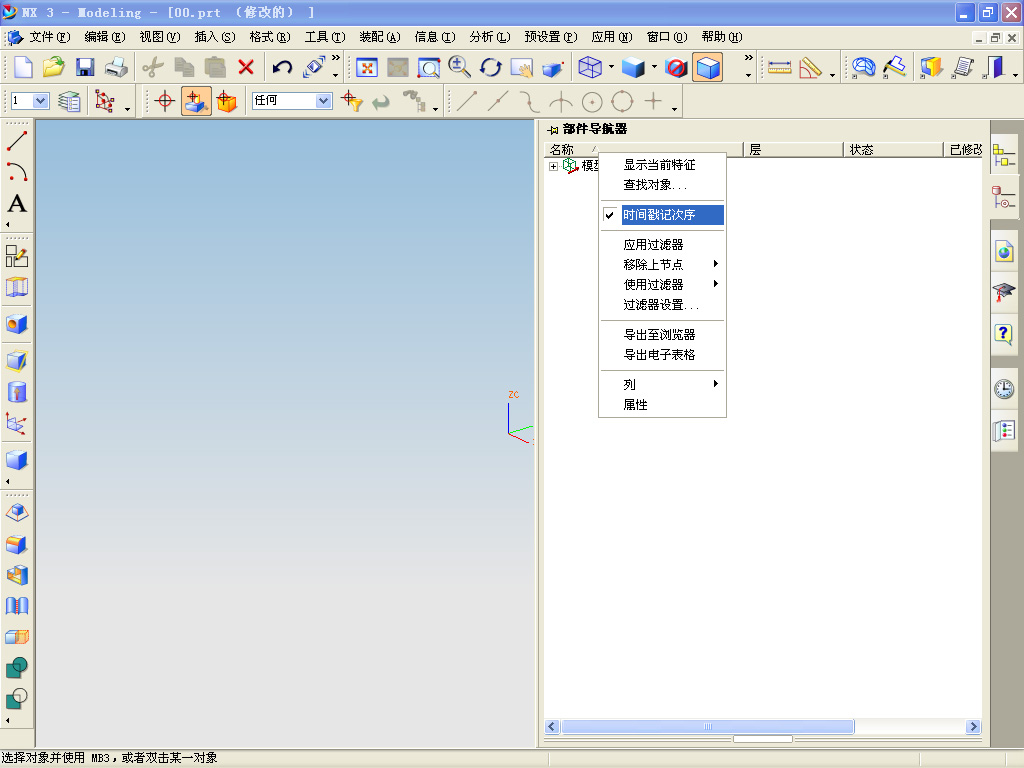1024x768 pixels.
Task: Open the 文件(F) menu
Action: [50, 37]
